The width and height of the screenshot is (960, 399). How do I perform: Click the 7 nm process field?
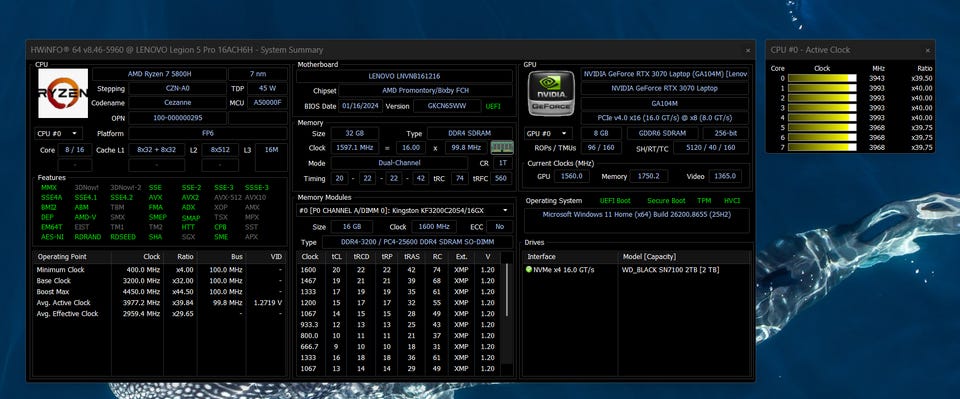tap(258, 74)
